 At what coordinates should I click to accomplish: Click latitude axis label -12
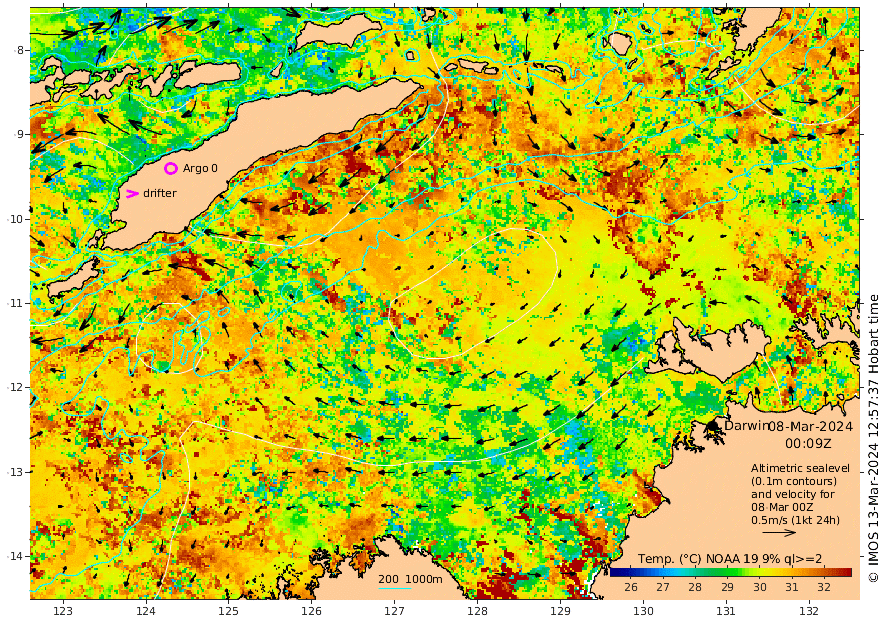point(15,387)
